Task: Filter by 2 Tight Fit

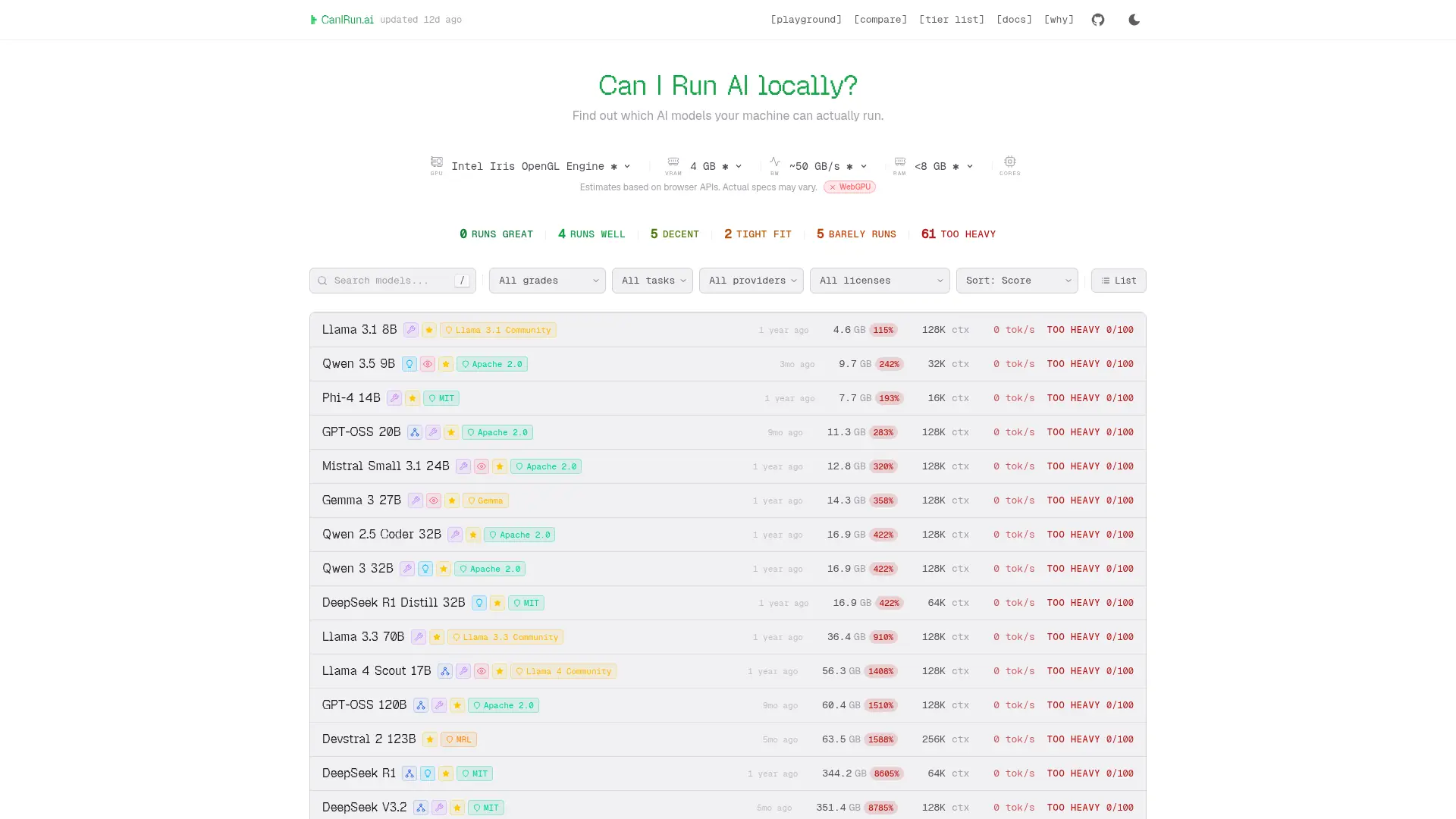Action: 758,234
